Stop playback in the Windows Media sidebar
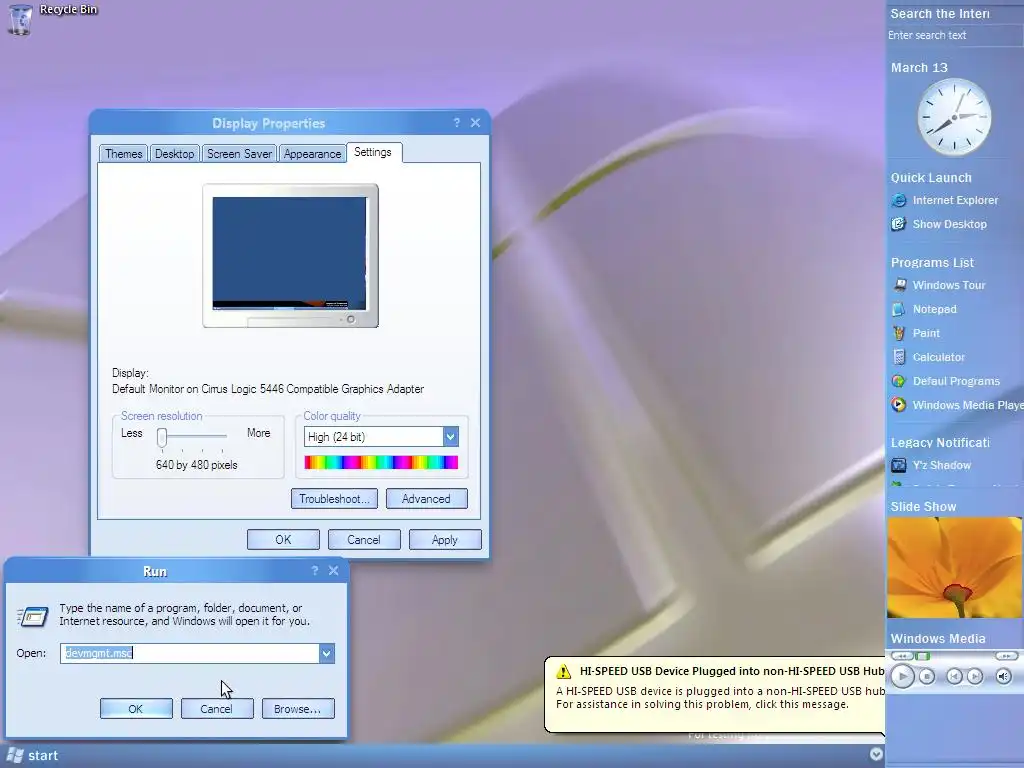This screenshot has width=1024, height=768. (927, 677)
